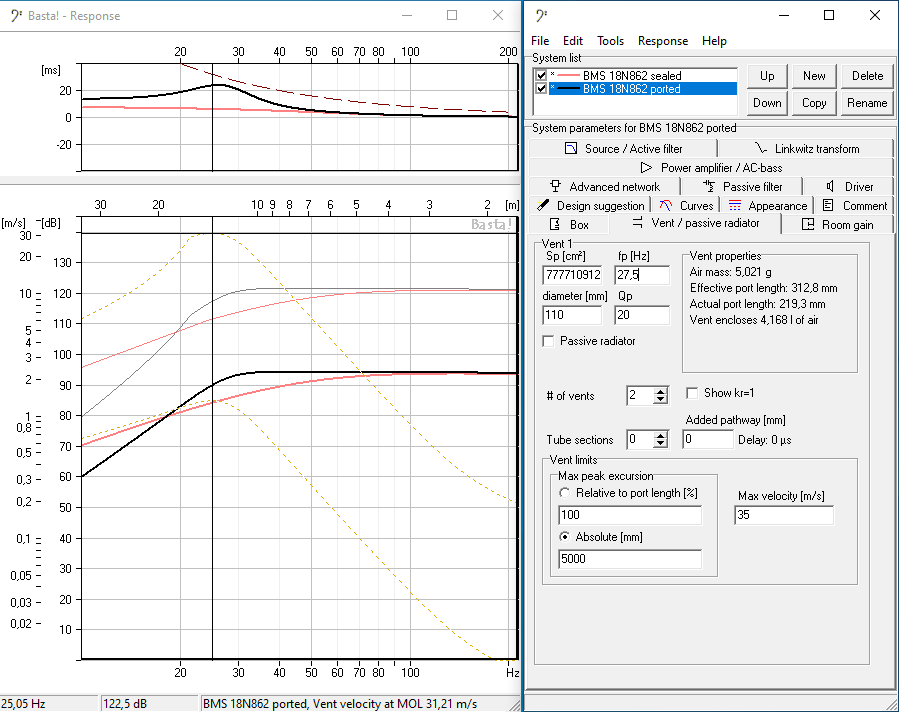The image size is (899, 712).
Task: Switch to the Passive filter tab
Action: 742,186
